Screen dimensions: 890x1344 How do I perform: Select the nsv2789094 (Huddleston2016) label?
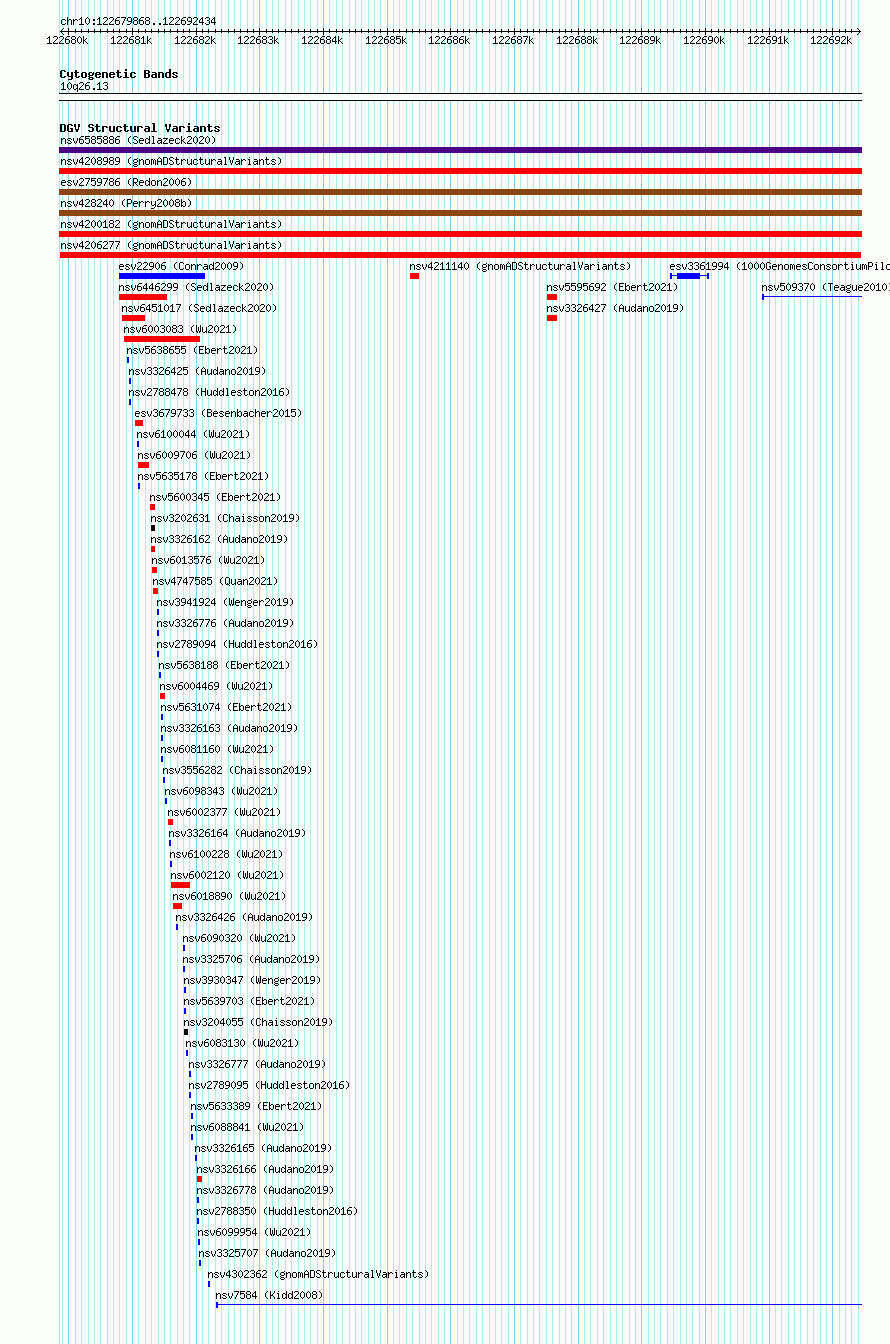click(237, 644)
